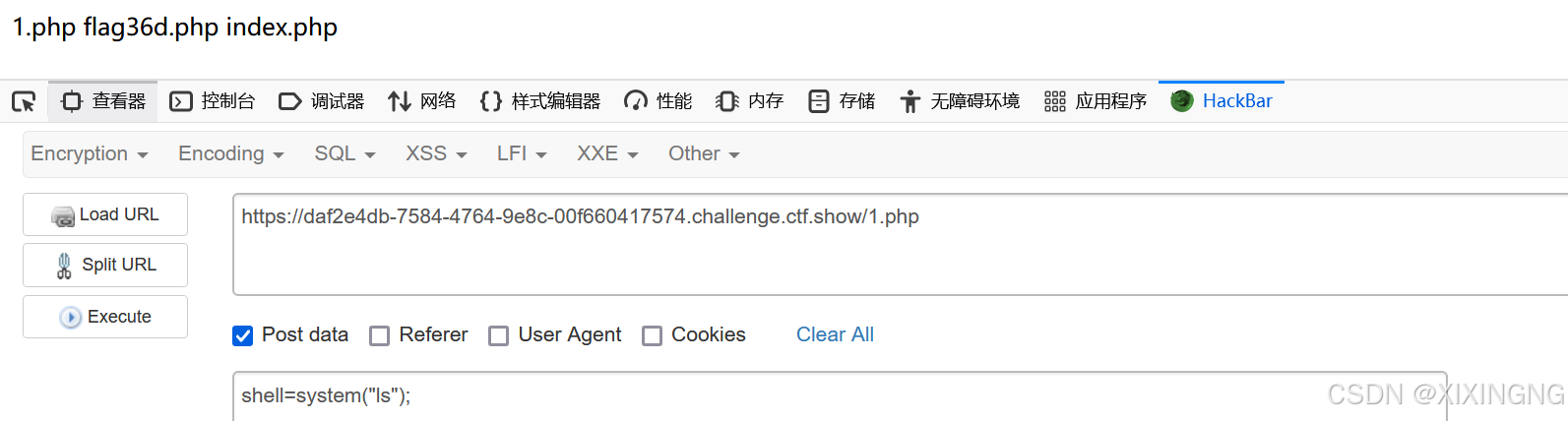
Task: Uncheck the Post data checkbox
Action: click(242, 335)
